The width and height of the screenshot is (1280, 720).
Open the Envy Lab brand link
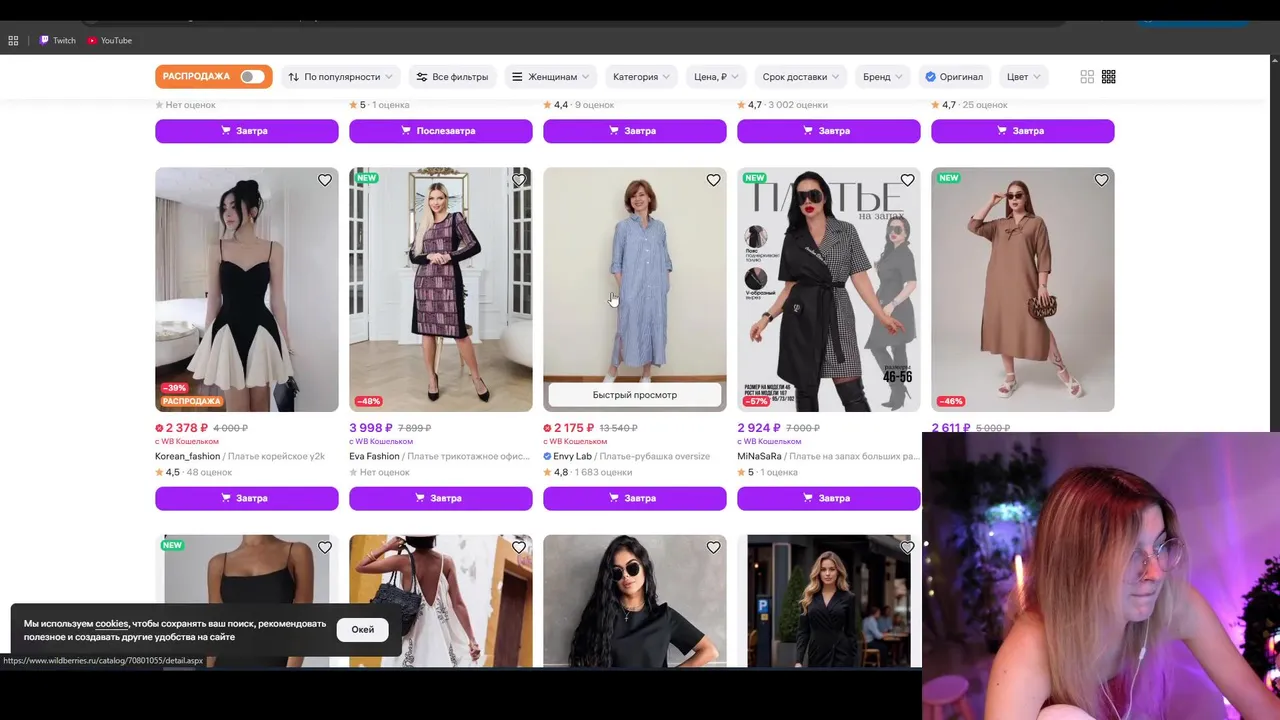pos(572,456)
